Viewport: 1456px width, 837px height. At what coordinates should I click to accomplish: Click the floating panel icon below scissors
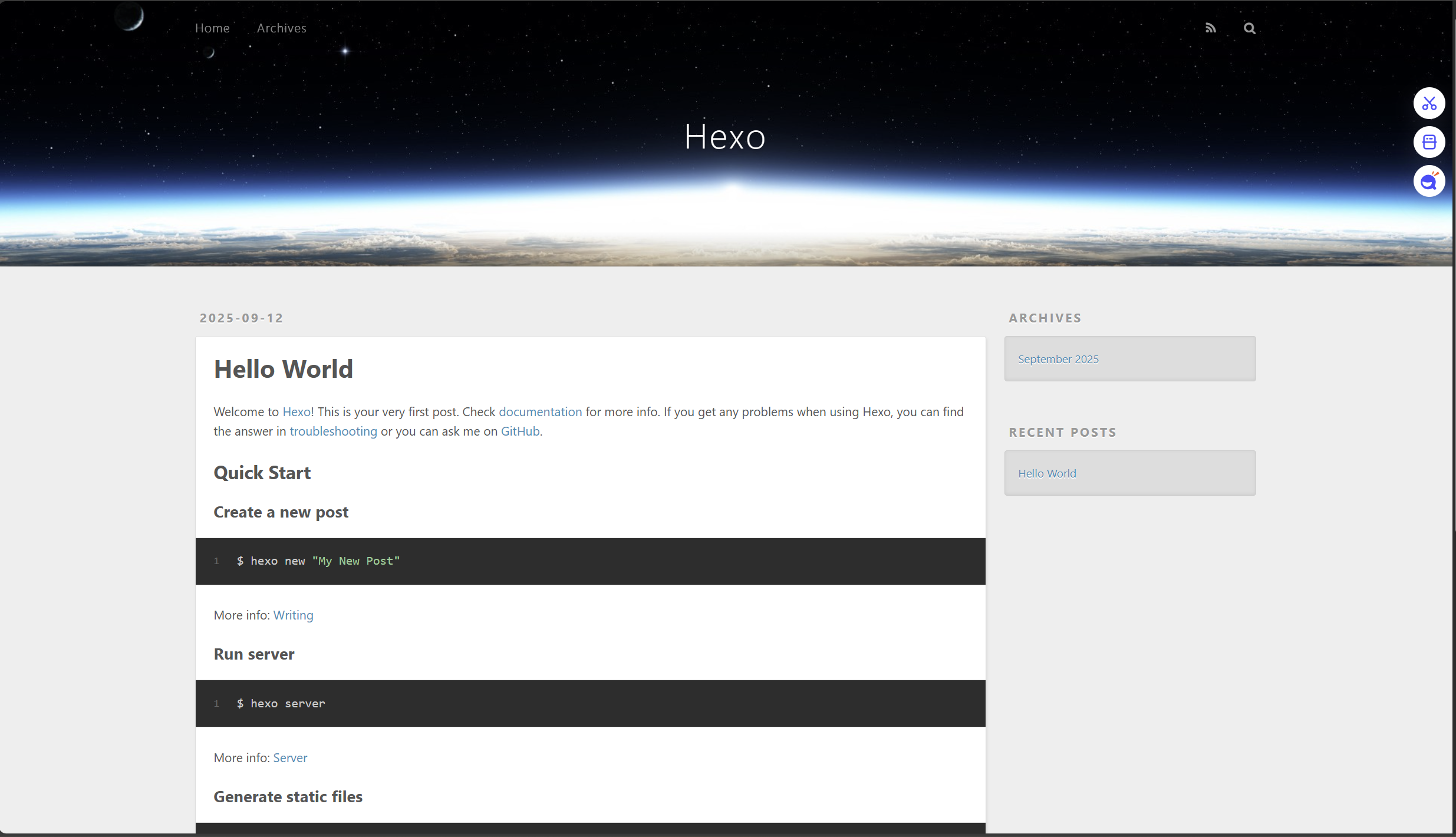[x=1429, y=142]
